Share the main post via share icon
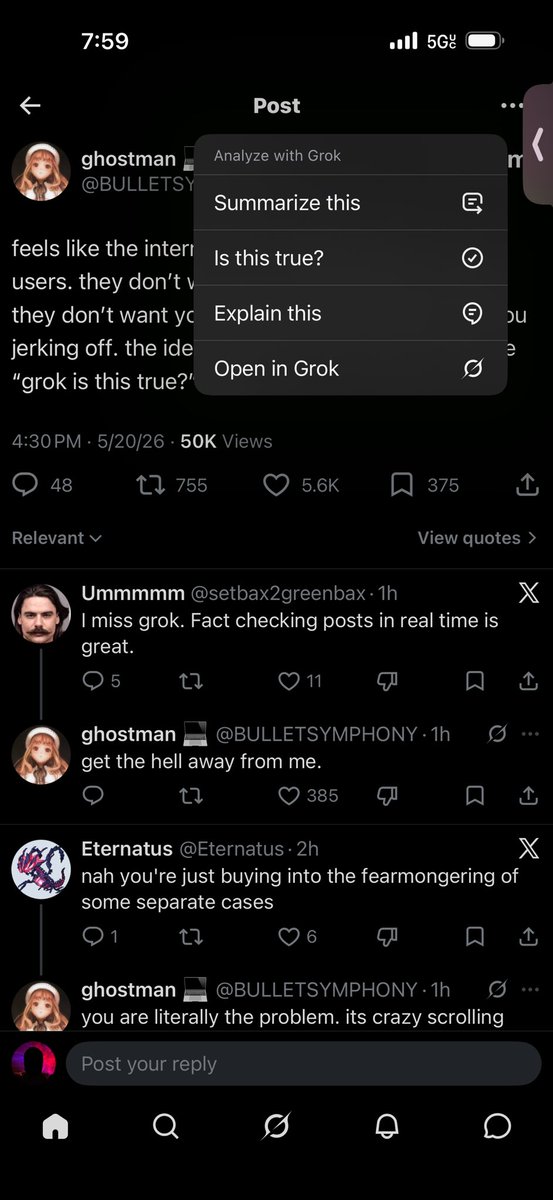Viewport: 553px width, 1200px height. click(x=526, y=485)
